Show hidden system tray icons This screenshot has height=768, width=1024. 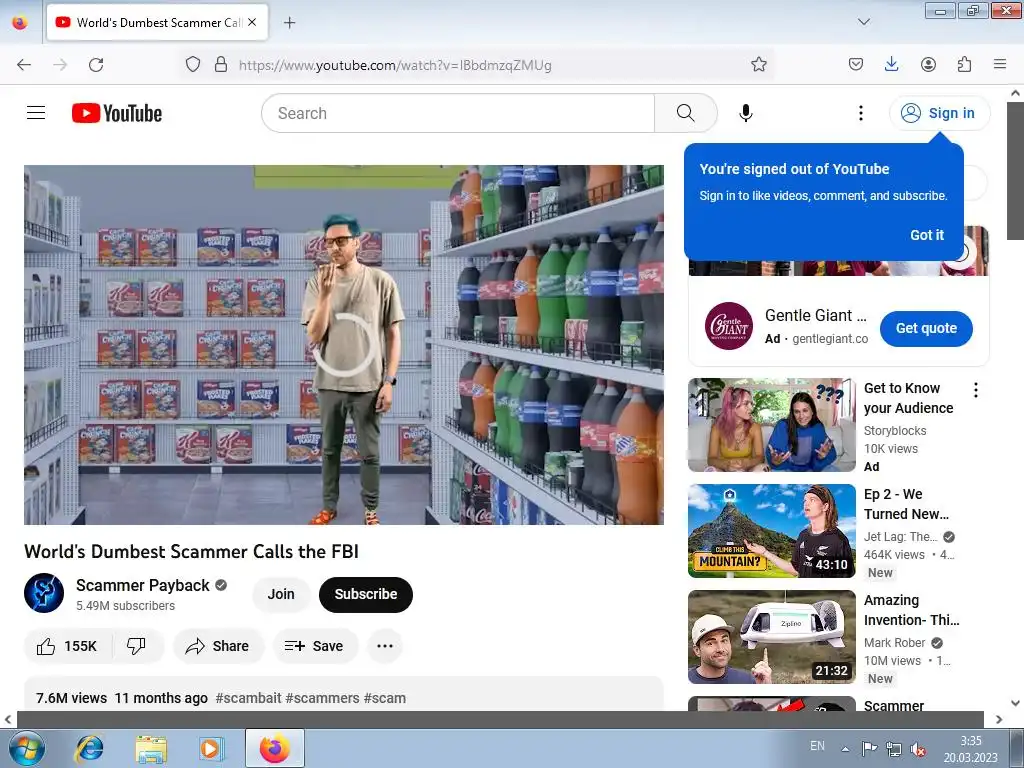(845, 749)
